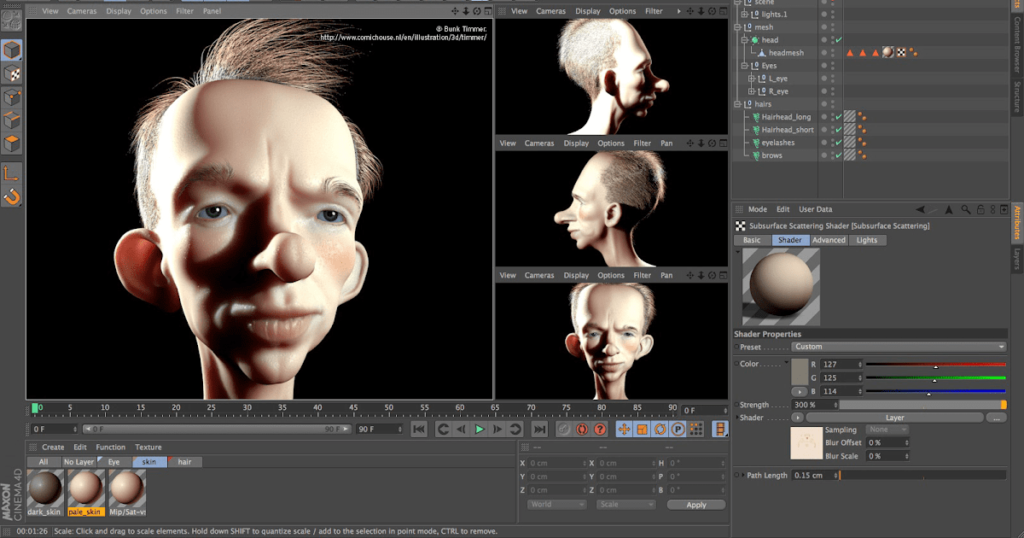Collapse the Eyes tree node
This screenshot has height=538, width=1024.
(x=744, y=66)
